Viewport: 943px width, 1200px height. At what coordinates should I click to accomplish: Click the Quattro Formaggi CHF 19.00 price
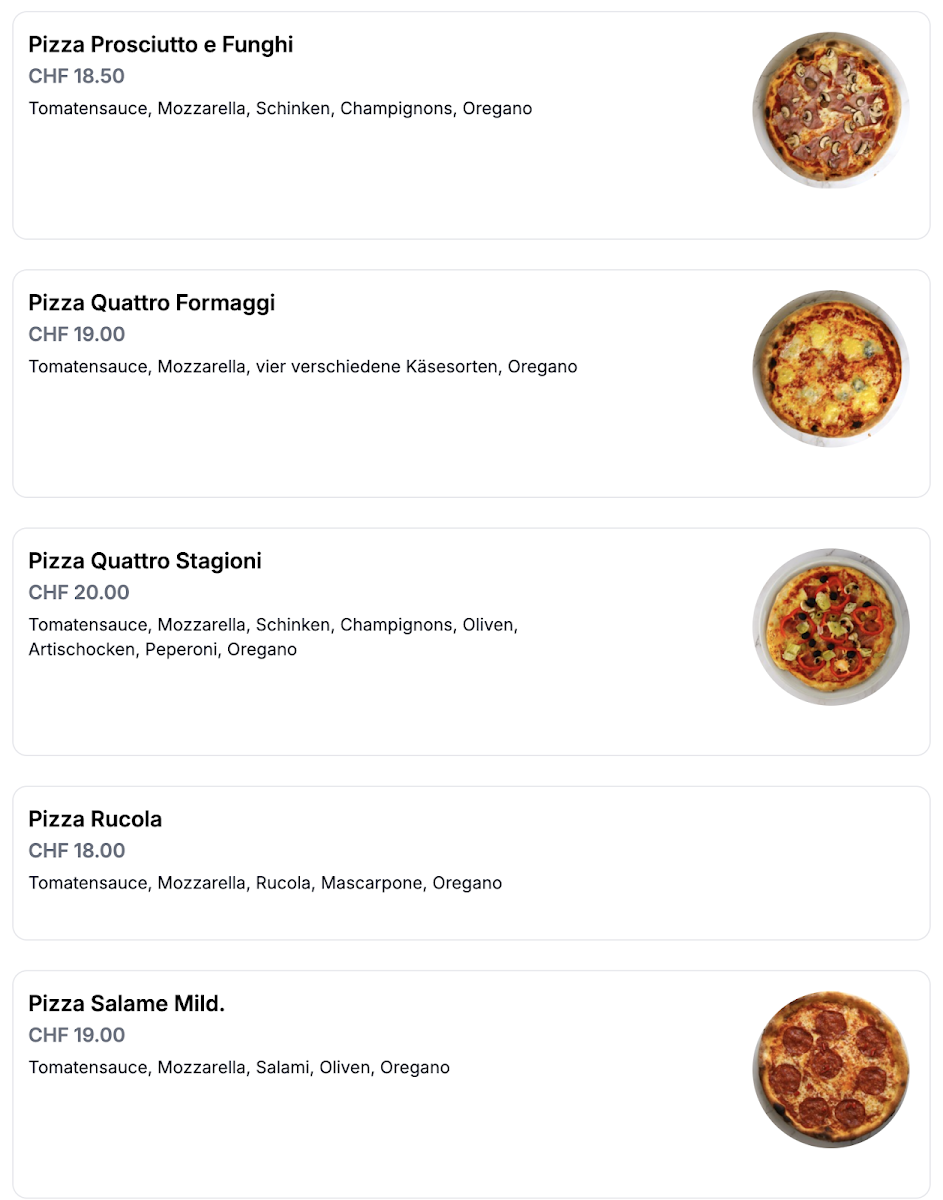point(76,334)
